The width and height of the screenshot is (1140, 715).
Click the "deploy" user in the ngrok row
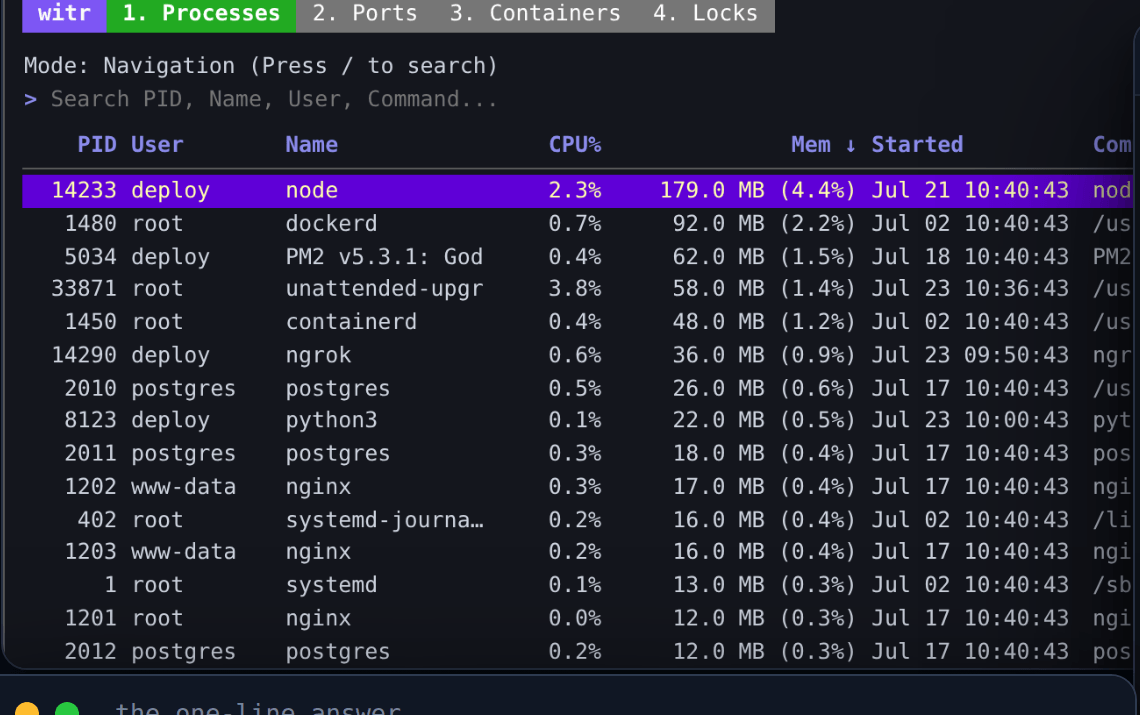[170, 355]
